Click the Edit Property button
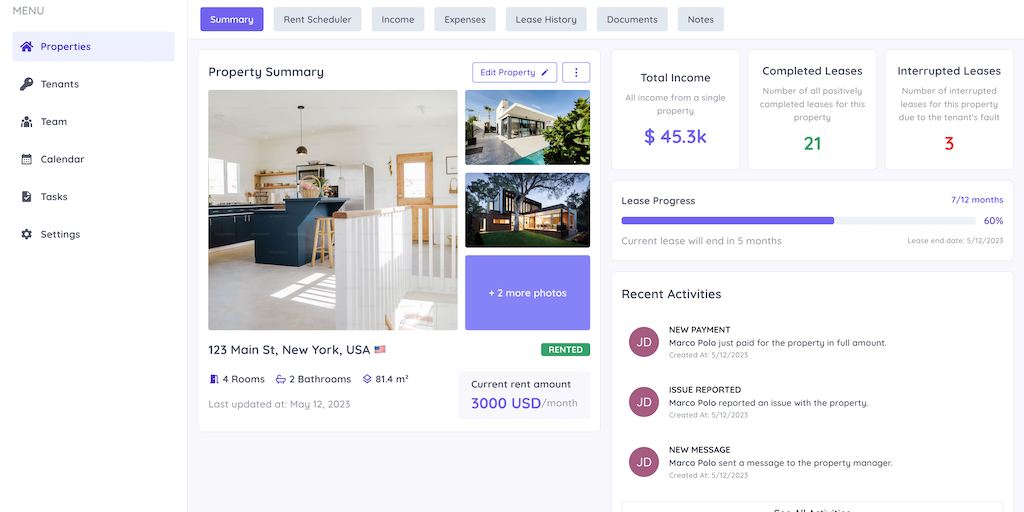The height and width of the screenshot is (512, 1024). click(x=515, y=72)
